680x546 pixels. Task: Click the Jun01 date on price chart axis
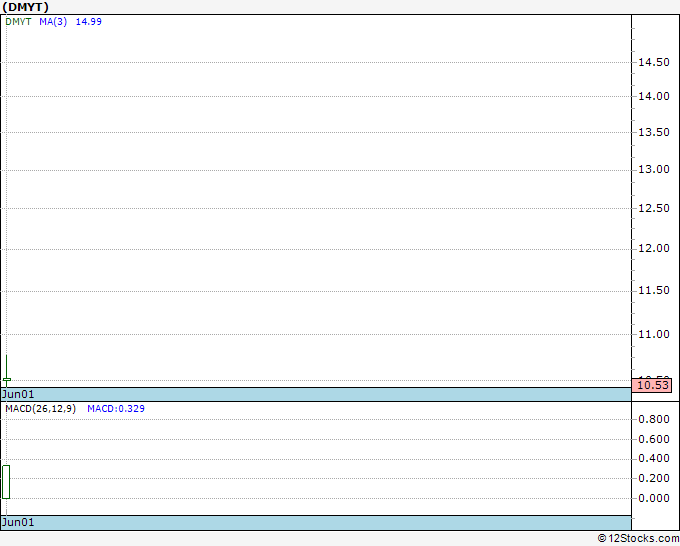point(18,394)
